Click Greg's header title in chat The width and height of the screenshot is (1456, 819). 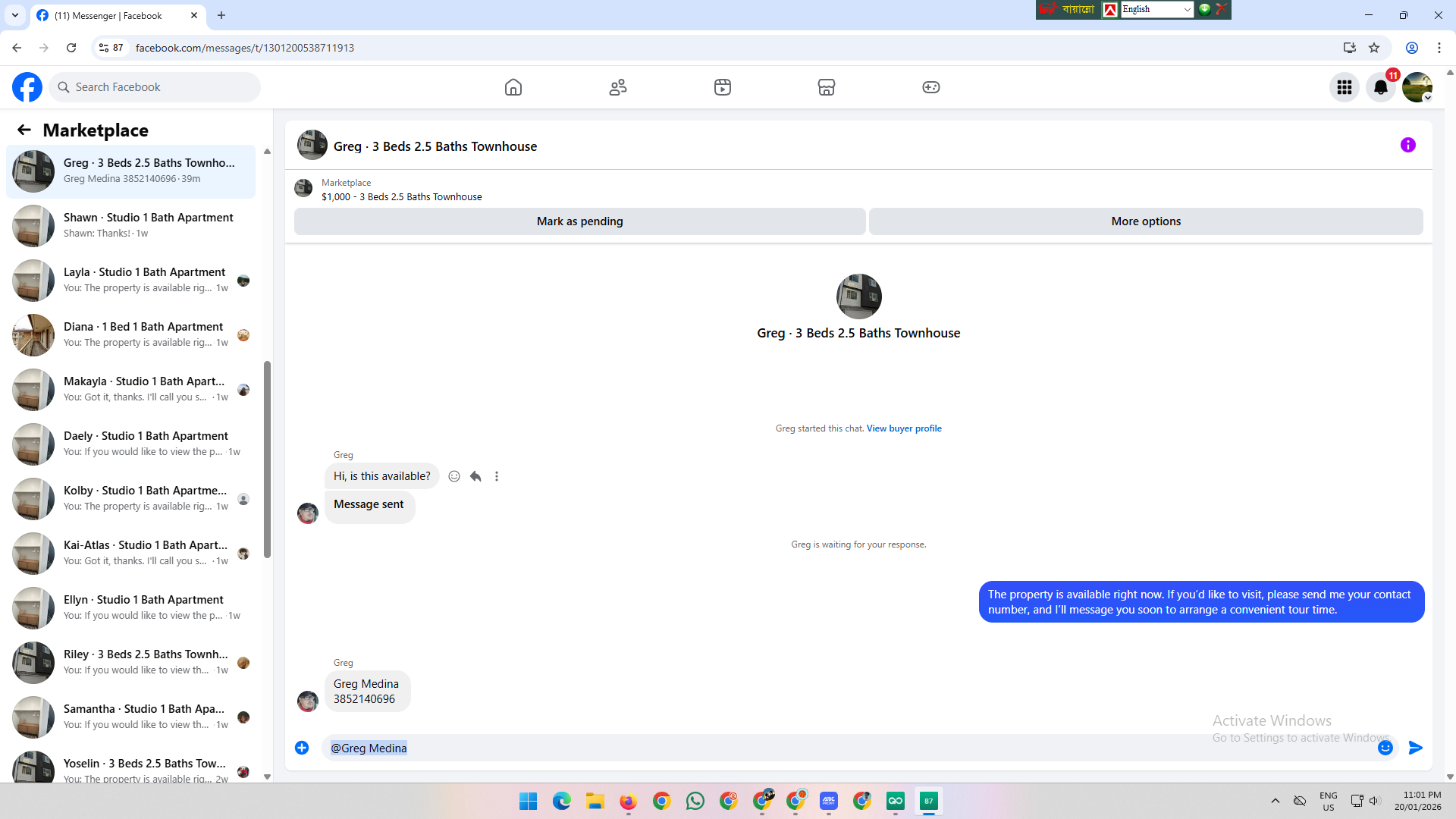click(x=435, y=146)
